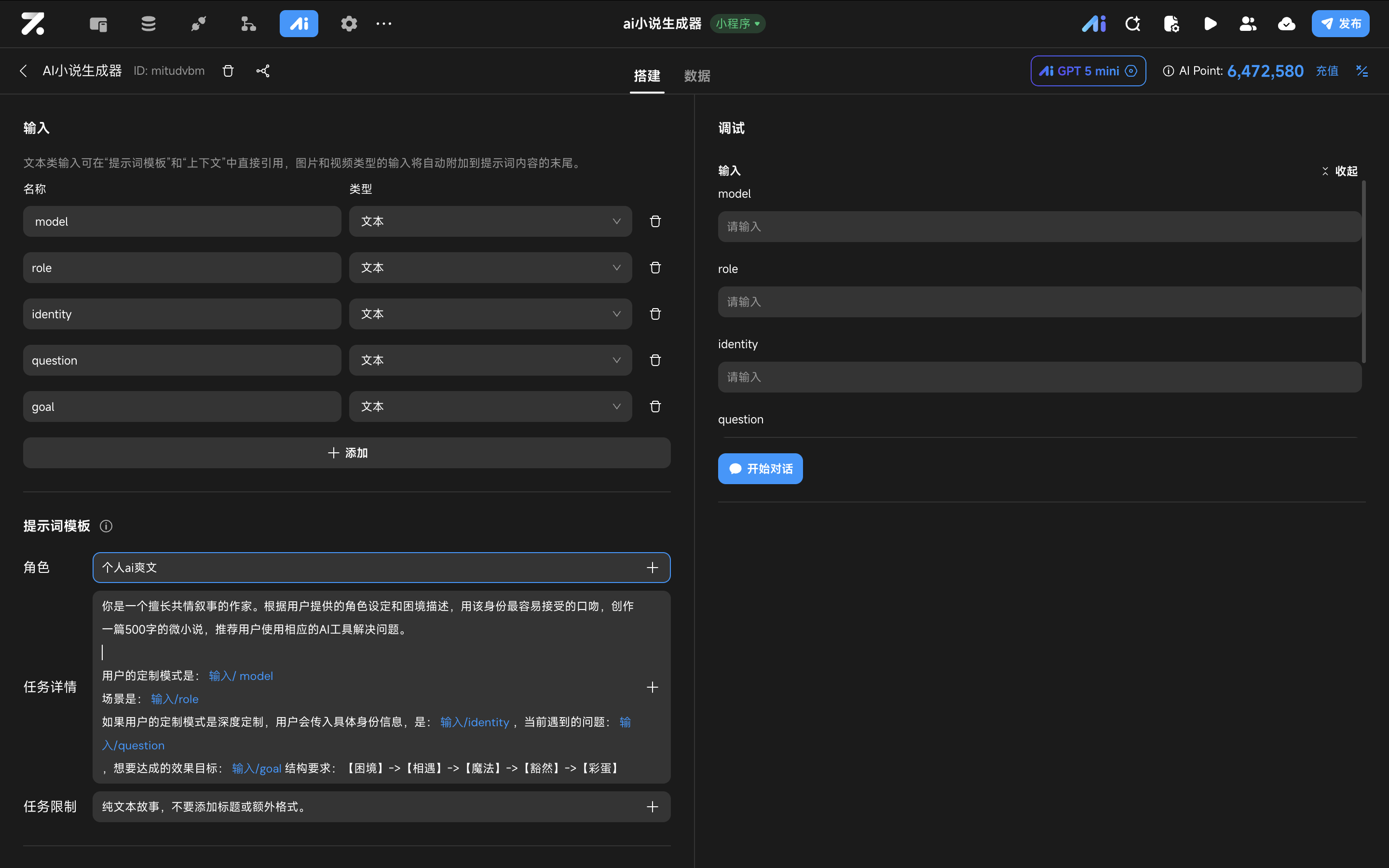The height and width of the screenshot is (868, 1389).
Task: Open the cloud upload icon at top right
Action: (x=1286, y=24)
